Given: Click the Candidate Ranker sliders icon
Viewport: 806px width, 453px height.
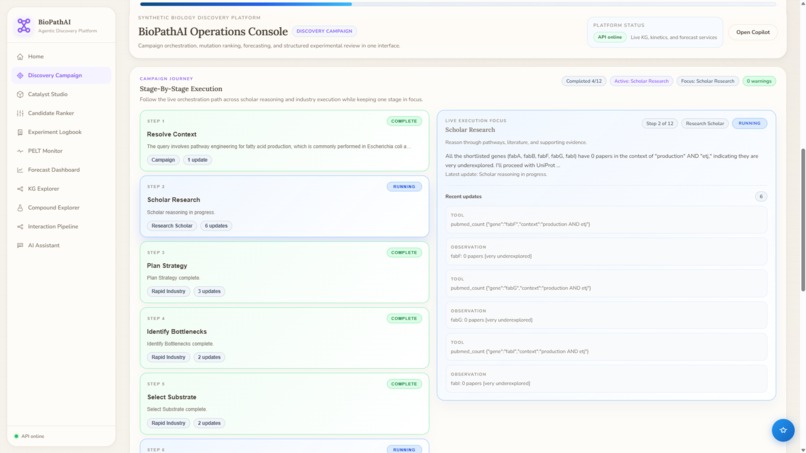Looking at the screenshot, I should coord(20,113).
